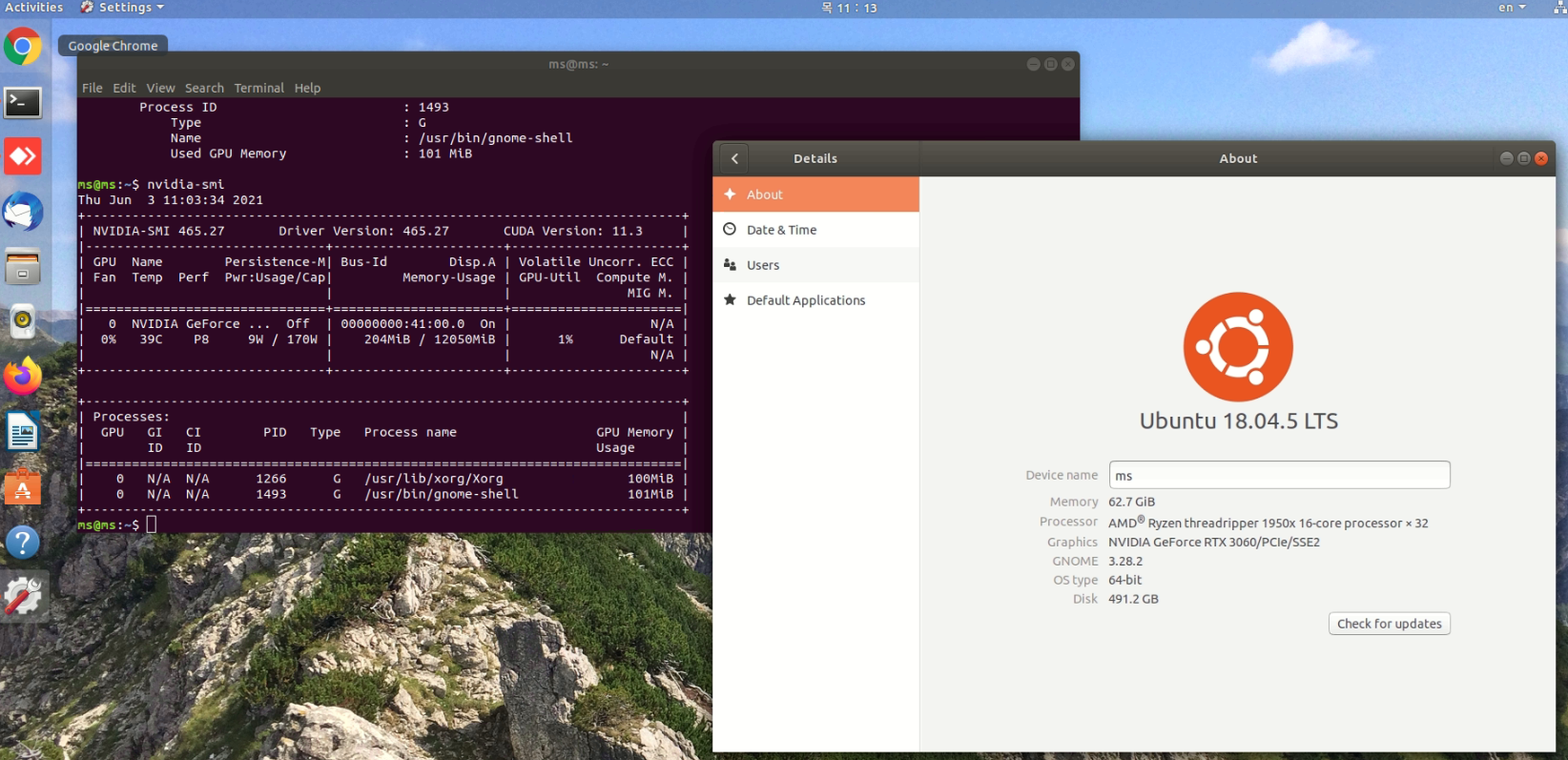The height and width of the screenshot is (760, 1568).
Task: Open the terminal View menu
Action: pos(160,88)
